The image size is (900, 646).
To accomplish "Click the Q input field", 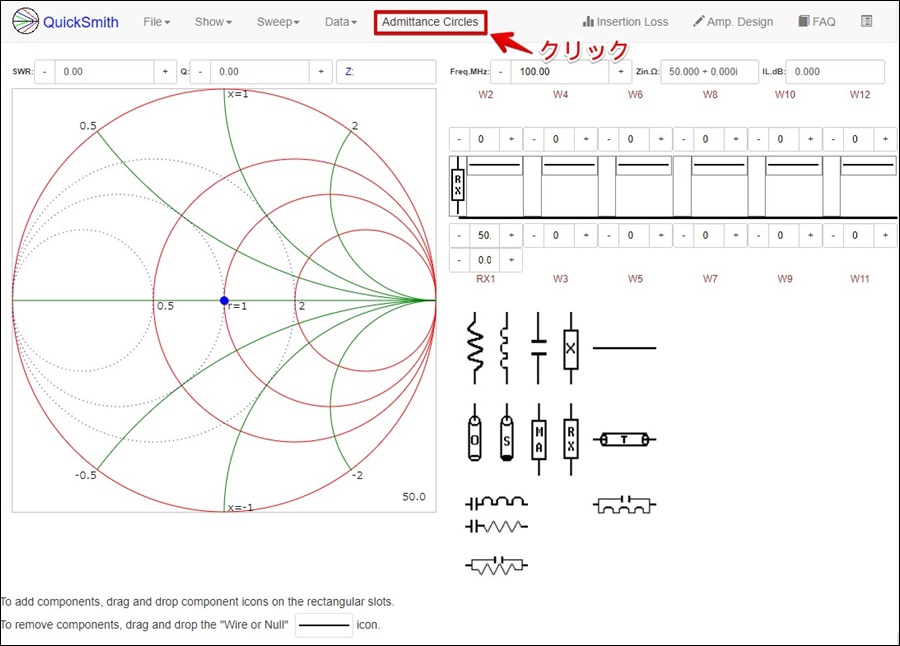I will pyautogui.click(x=260, y=72).
